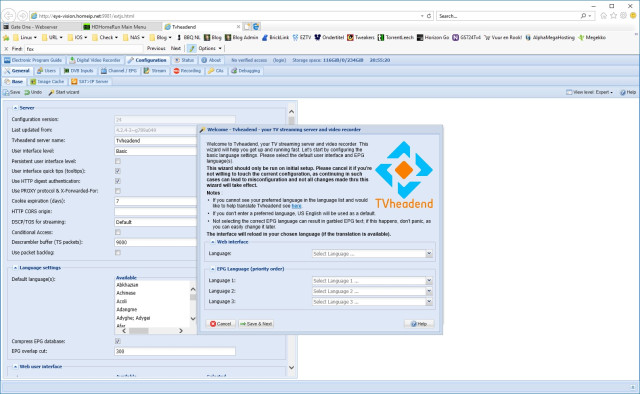The width and height of the screenshot is (640, 394).
Task: Click the Channel / EPG tab icon
Action: tap(104, 71)
